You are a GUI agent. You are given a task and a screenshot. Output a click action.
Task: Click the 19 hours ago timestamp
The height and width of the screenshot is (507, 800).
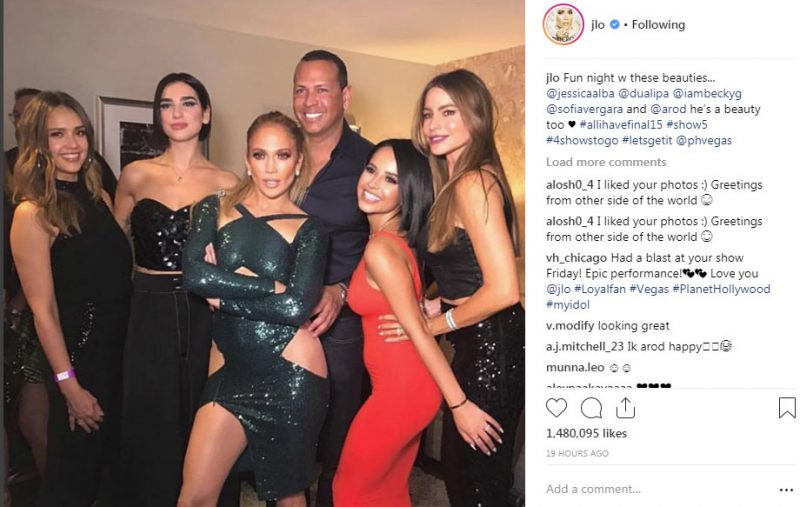pos(577,453)
